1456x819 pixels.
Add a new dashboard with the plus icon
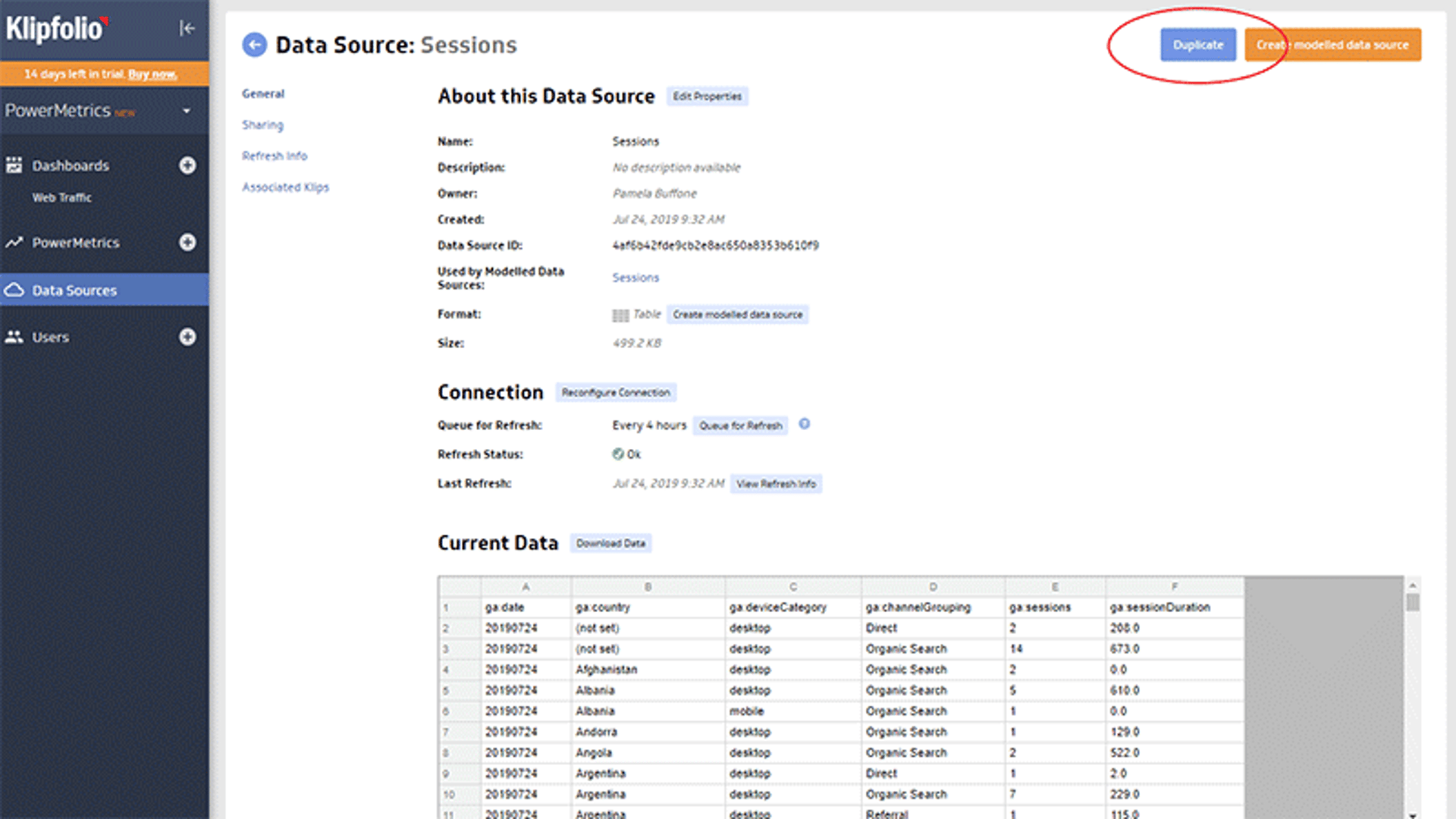coord(187,165)
